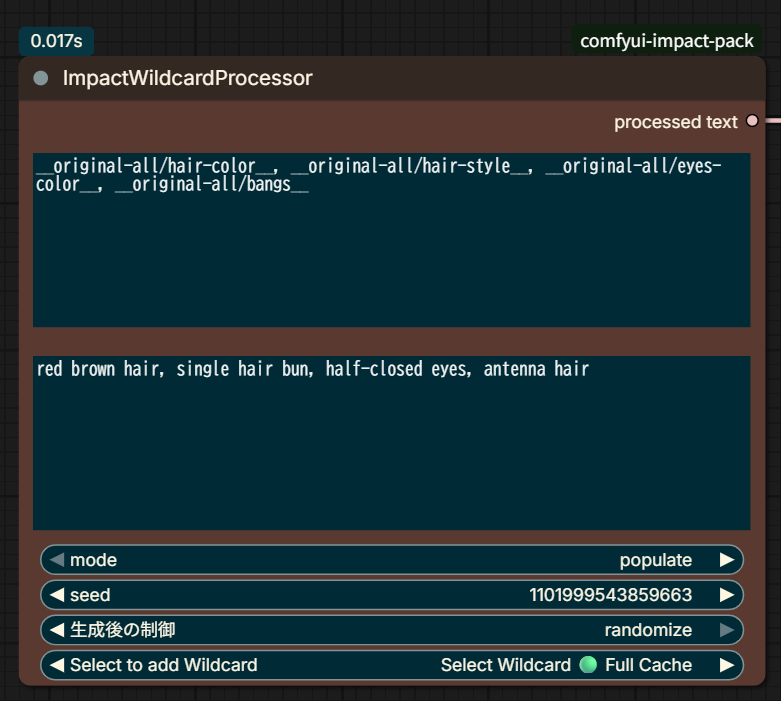781x701 pixels.
Task: Click into the wildcard prompt text box
Action: tap(391, 240)
